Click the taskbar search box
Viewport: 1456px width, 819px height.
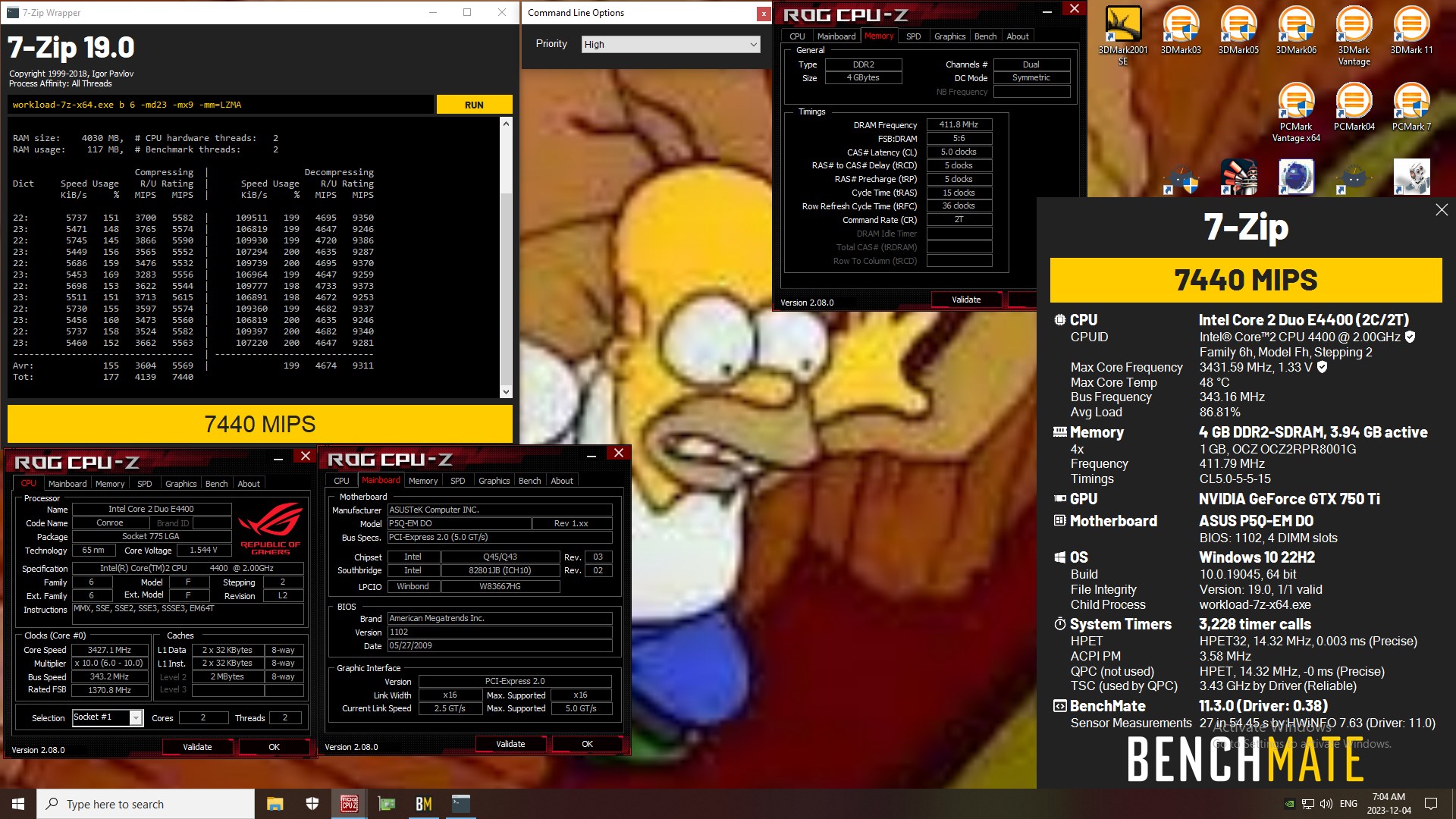146,804
